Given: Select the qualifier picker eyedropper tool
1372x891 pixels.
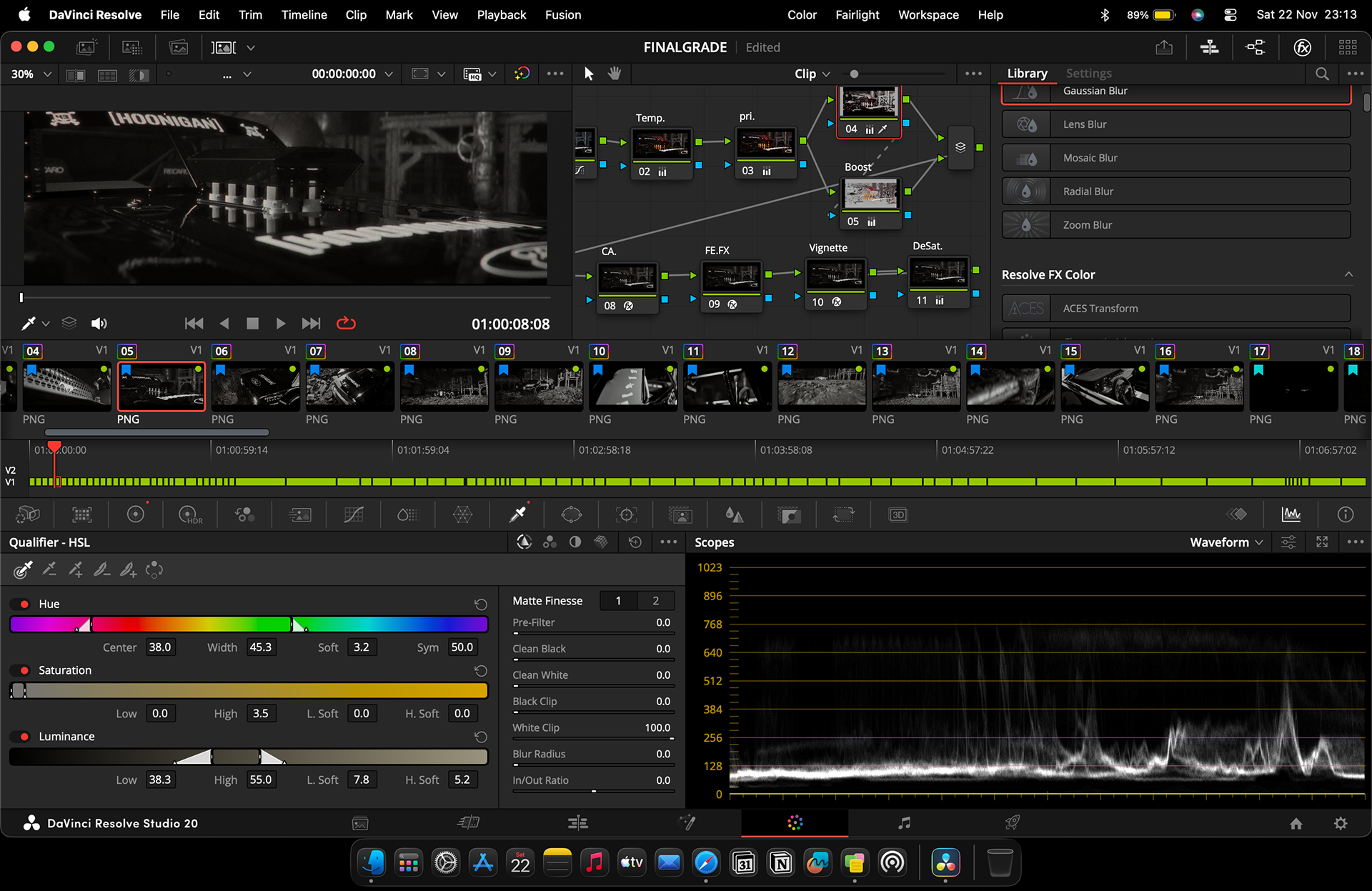Looking at the screenshot, I should point(23,569).
